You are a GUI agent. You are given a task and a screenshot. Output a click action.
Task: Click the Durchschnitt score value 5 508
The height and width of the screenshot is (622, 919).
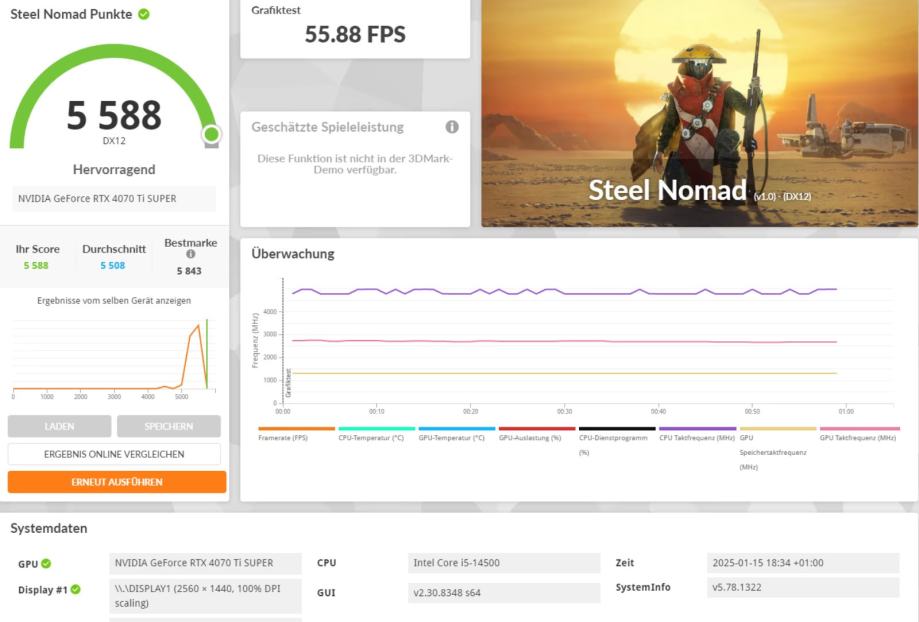[x=113, y=266]
